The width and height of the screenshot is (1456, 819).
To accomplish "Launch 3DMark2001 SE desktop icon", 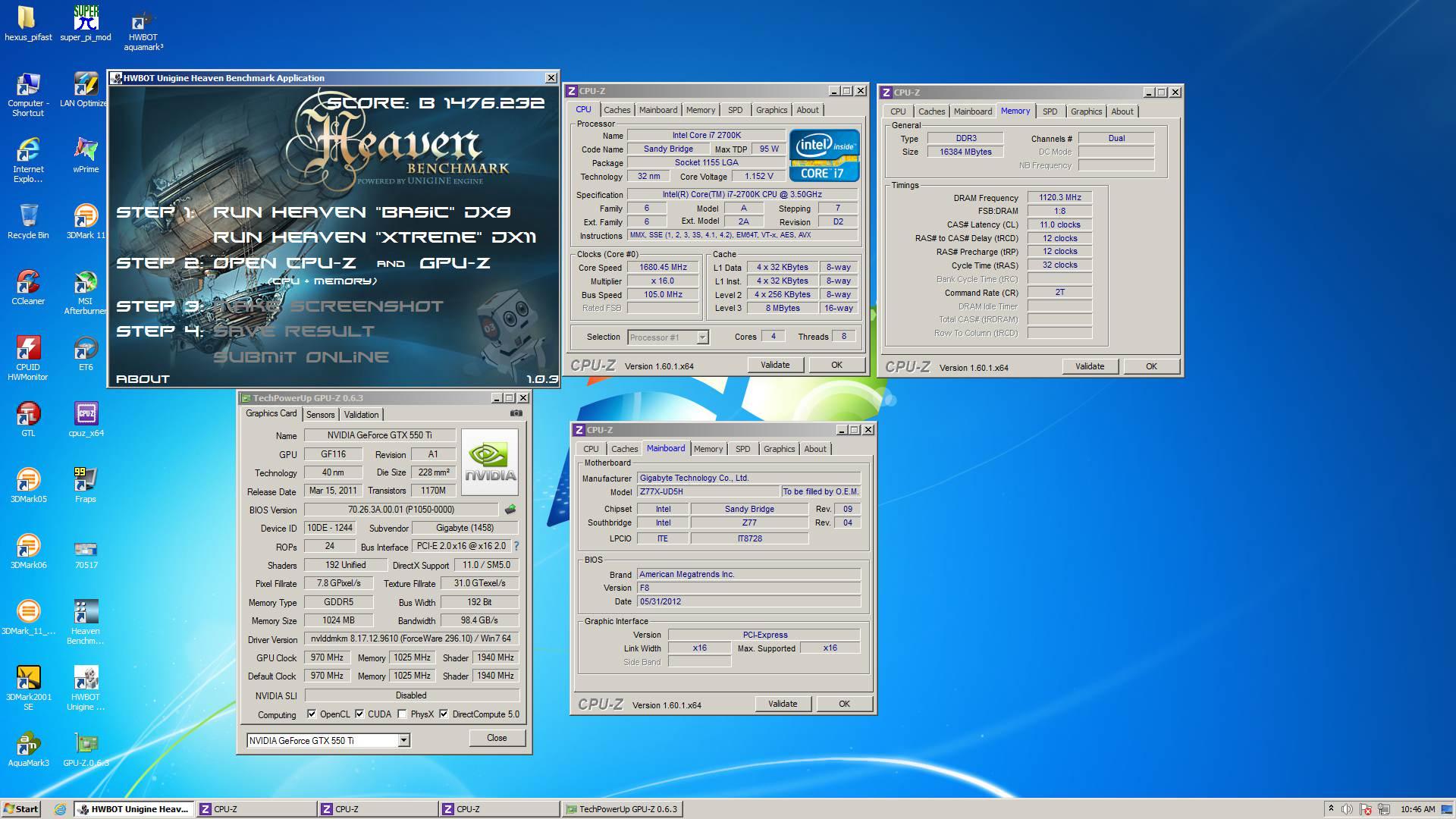I will pyautogui.click(x=28, y=688).
